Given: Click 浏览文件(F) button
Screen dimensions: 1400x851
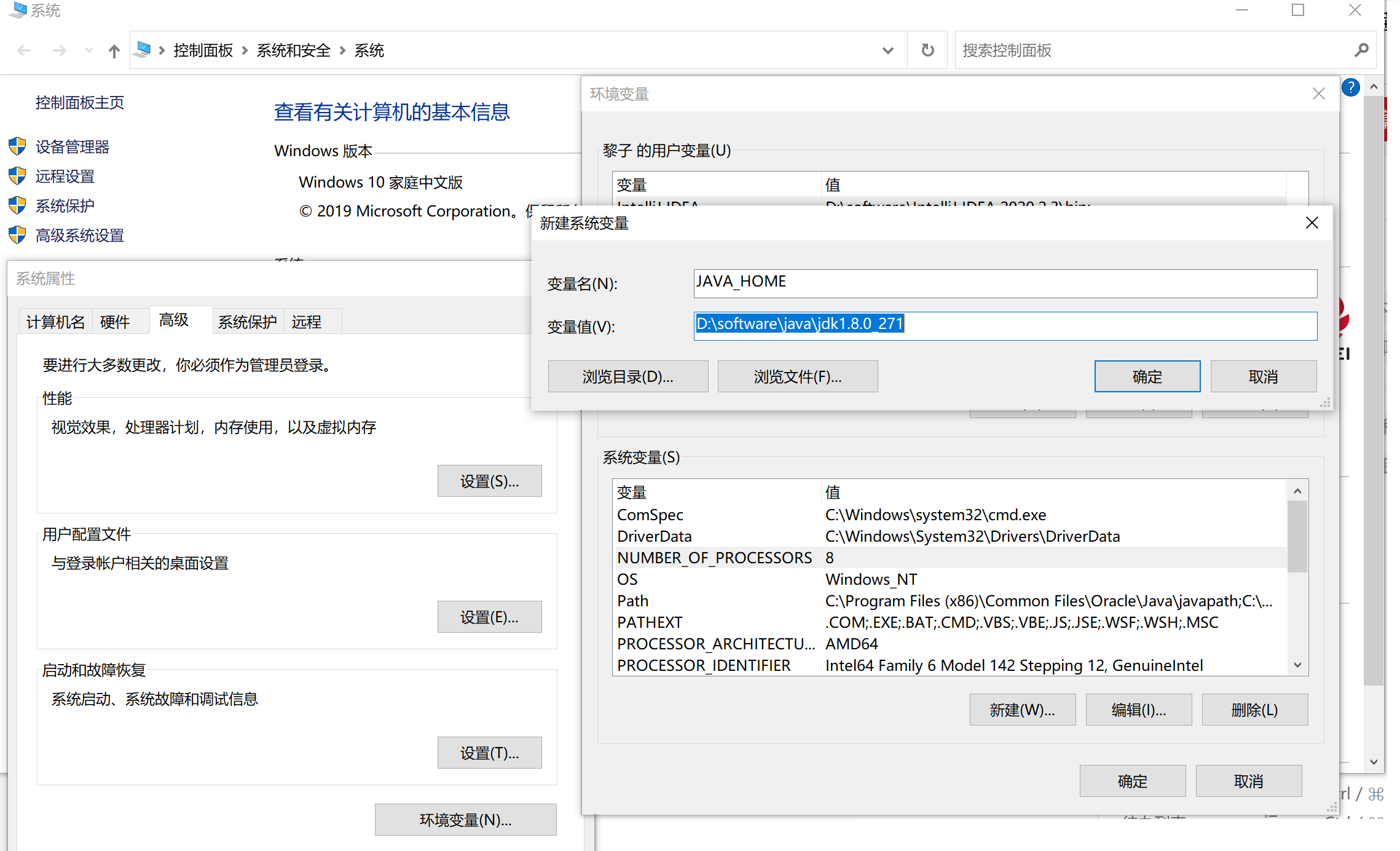Looking at the screenshot, I should pyautogui.click(x=797, y=376).
